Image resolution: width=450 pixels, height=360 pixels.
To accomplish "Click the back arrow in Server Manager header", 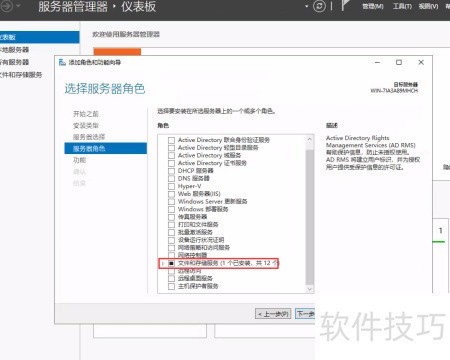I will coord(7,6).
